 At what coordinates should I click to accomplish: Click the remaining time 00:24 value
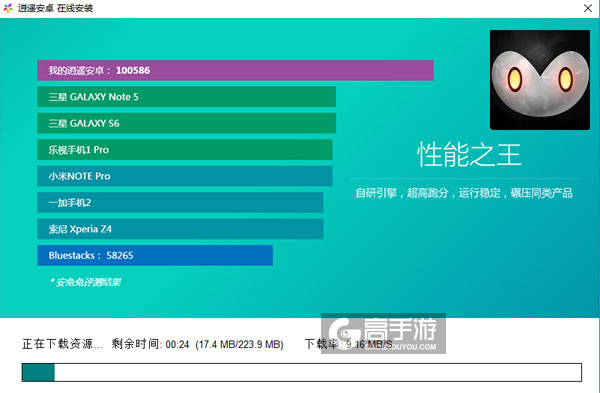[178, 344]
